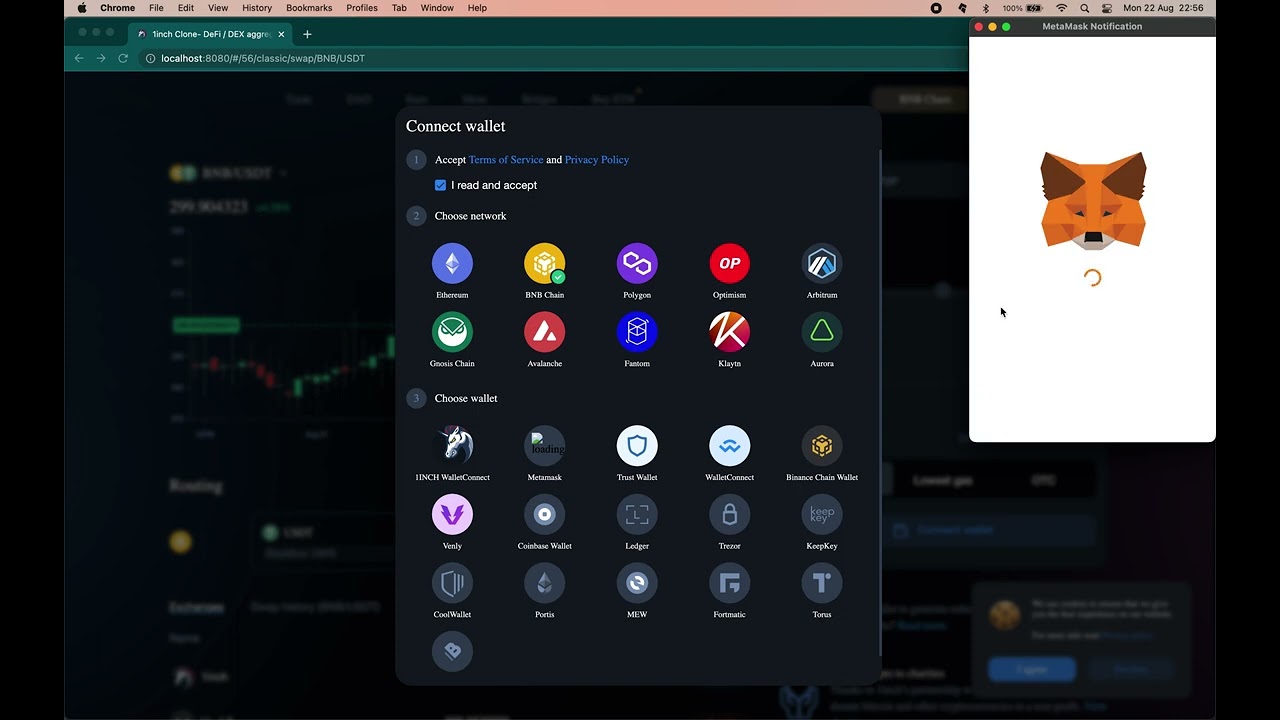Open the Help menu

(x=477, y=8)
